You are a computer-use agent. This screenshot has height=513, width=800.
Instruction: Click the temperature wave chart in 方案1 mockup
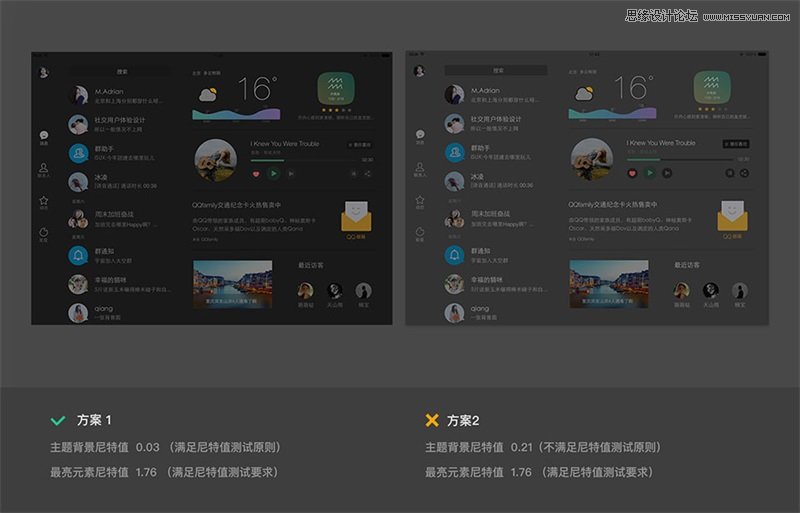click(236, 114)
